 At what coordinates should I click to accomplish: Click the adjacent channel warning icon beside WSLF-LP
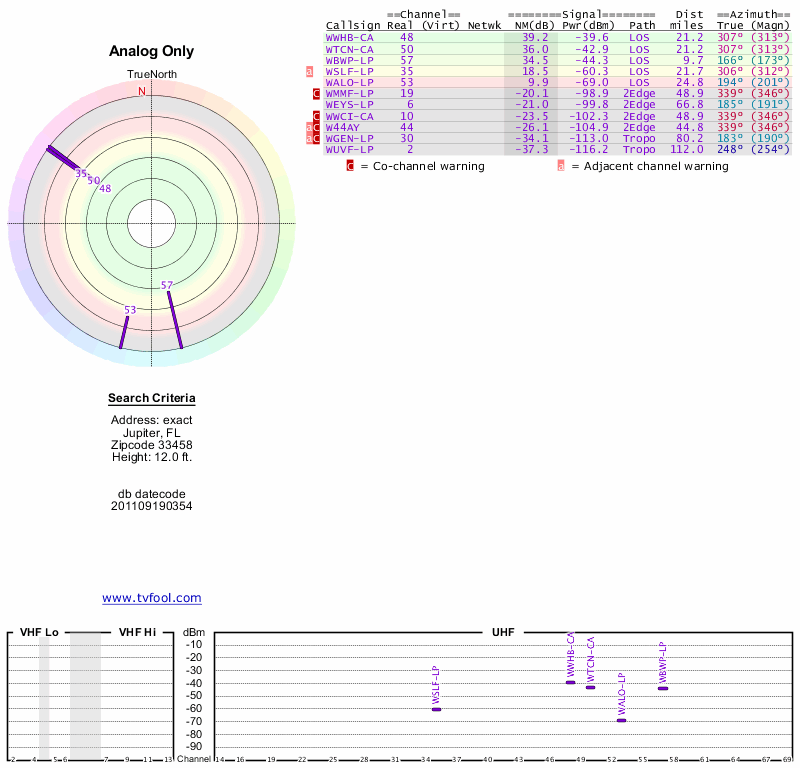point(310,72)
